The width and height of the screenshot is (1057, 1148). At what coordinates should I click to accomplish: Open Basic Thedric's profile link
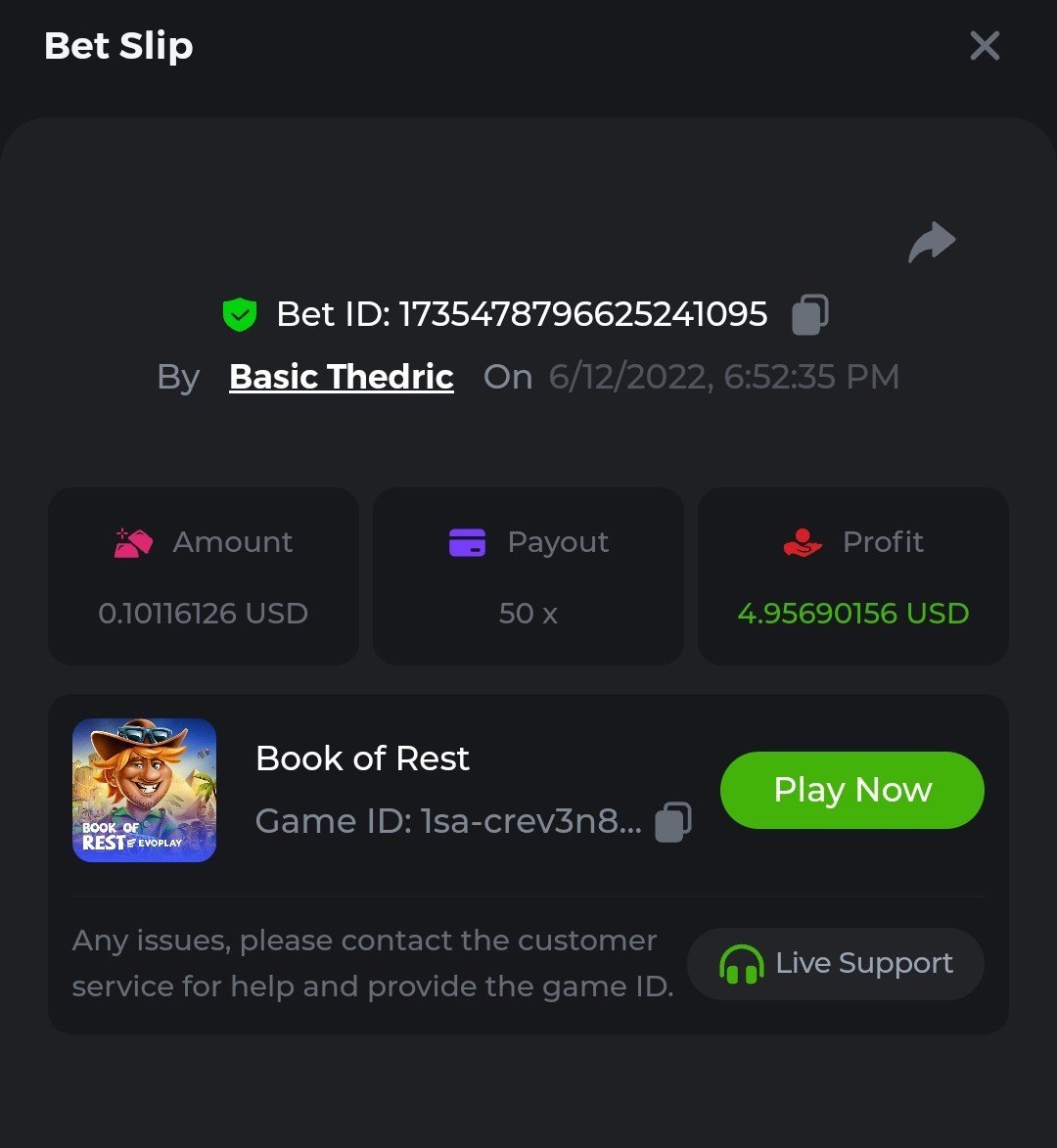[342, 377]
